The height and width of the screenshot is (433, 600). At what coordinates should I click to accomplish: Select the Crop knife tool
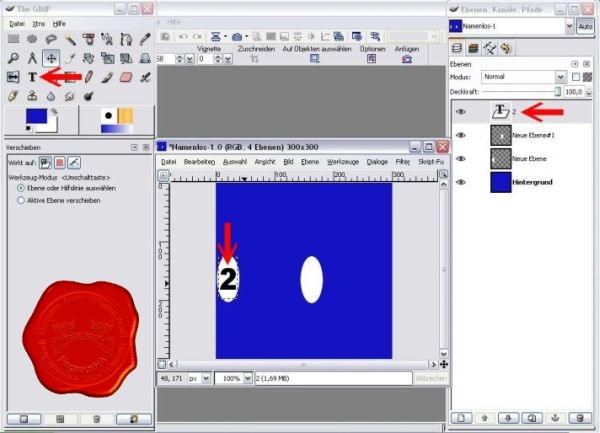coord(70,58)
